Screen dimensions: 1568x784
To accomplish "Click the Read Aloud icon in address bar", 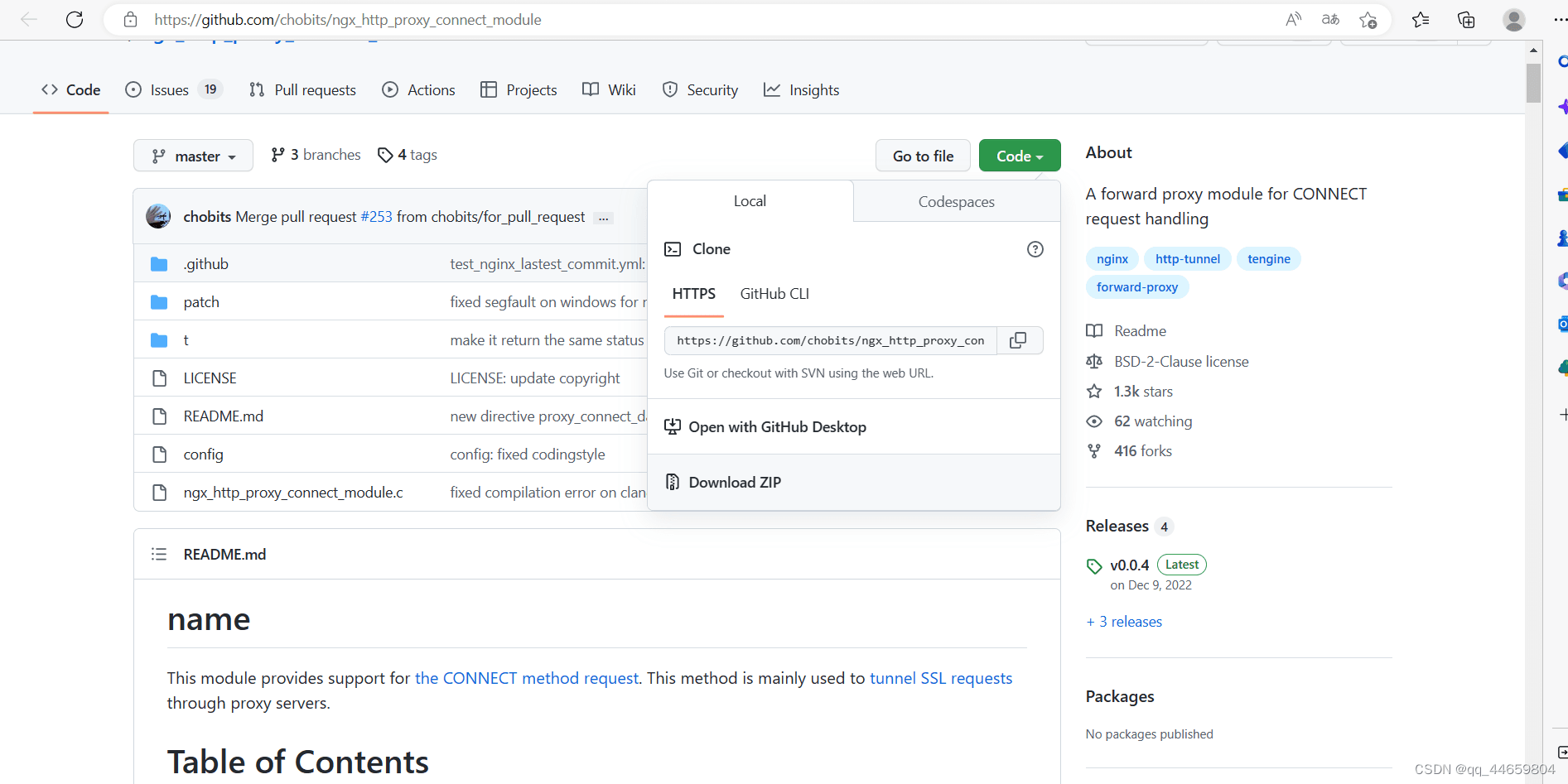I will point(1293,20).
